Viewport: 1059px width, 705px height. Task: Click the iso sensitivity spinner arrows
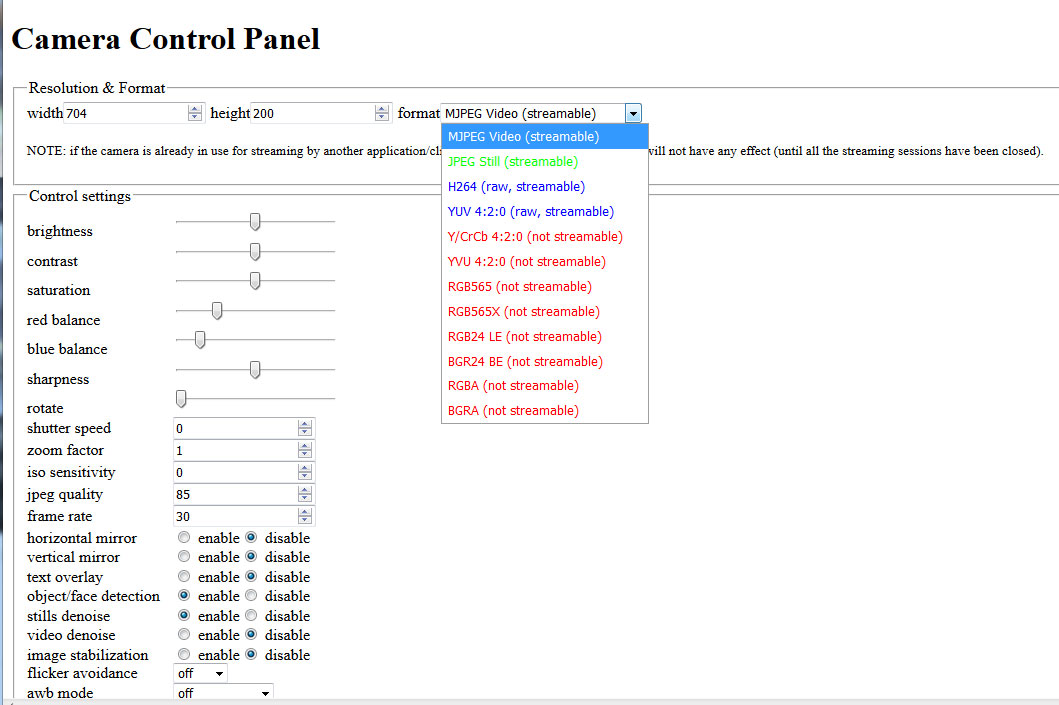point(305,473)
